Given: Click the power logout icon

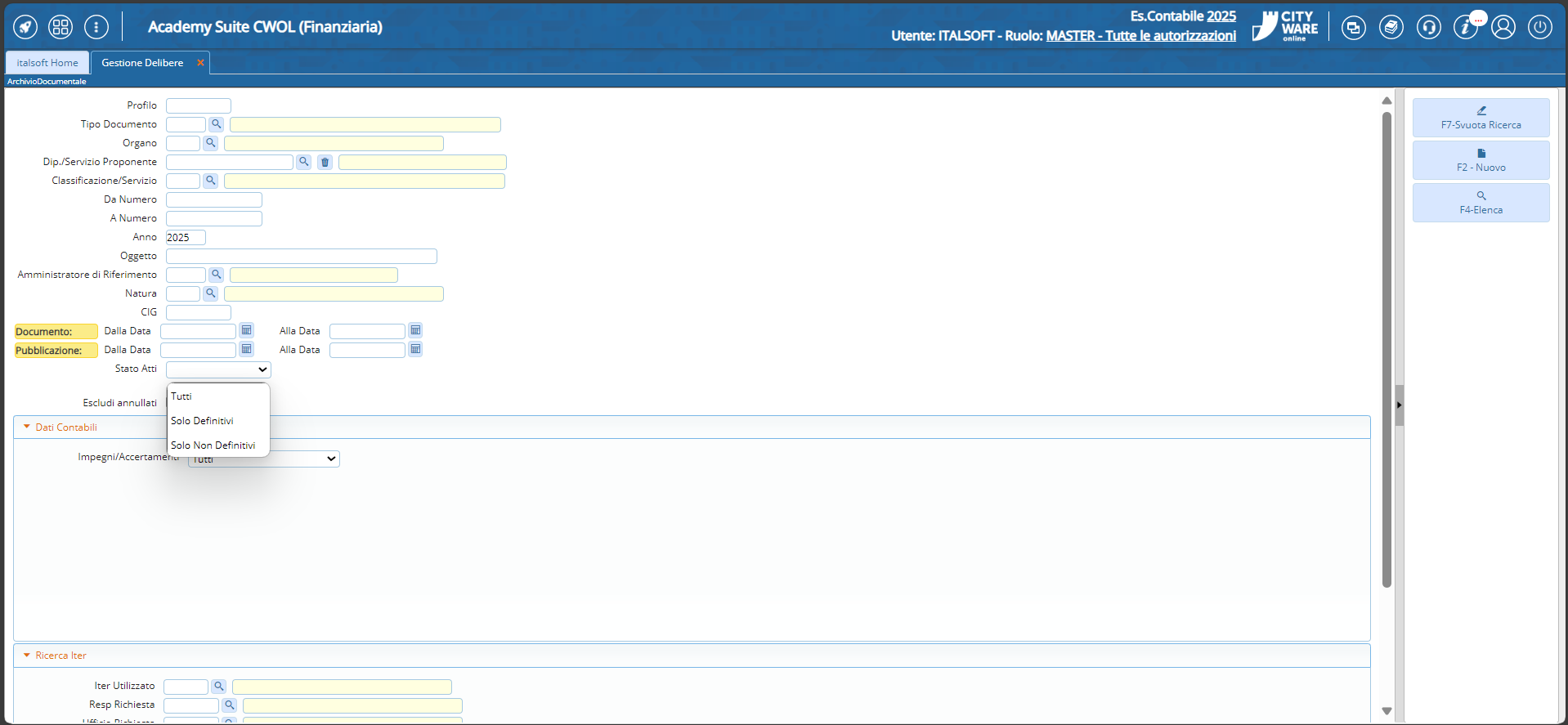Looking at the screenshot, I should click(1539, 27).
